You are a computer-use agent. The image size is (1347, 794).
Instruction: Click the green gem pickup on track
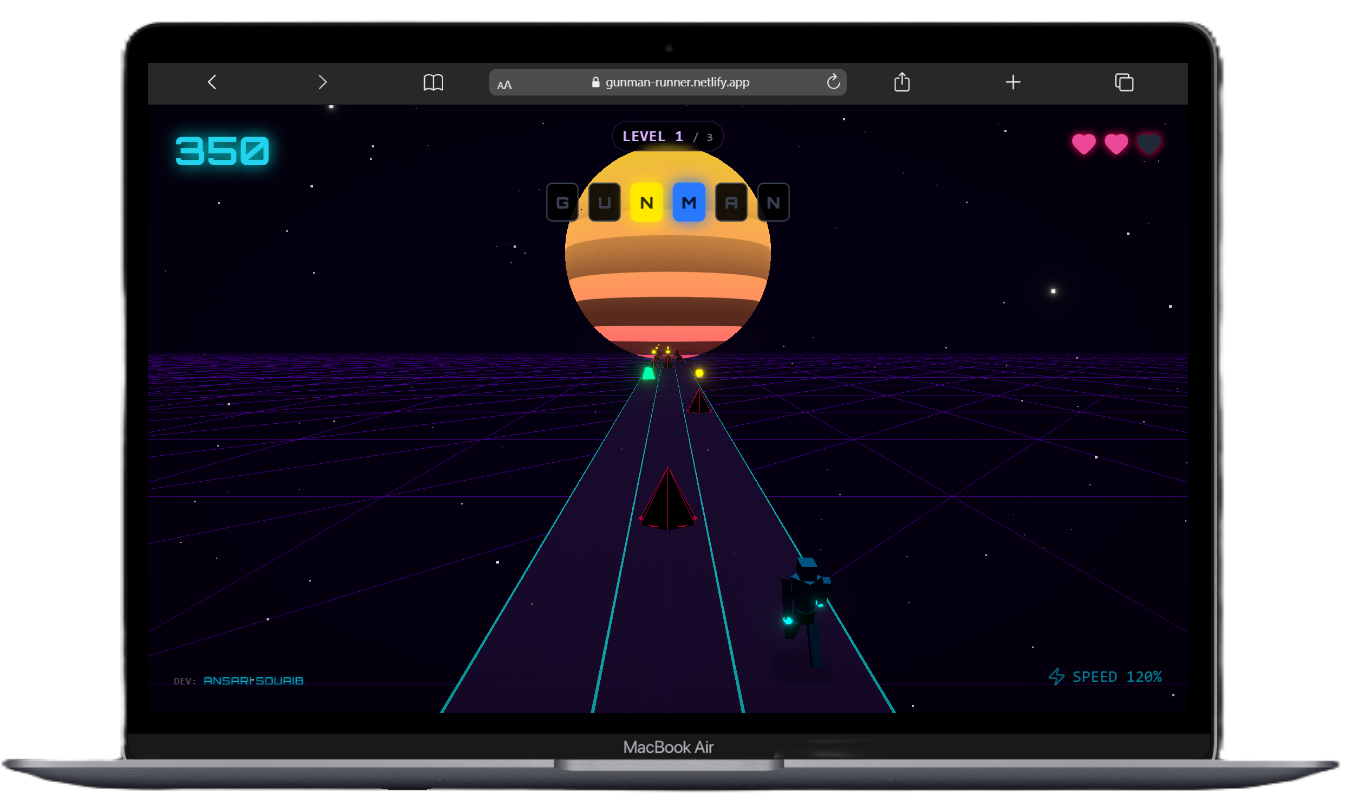[x=648, y=373]
